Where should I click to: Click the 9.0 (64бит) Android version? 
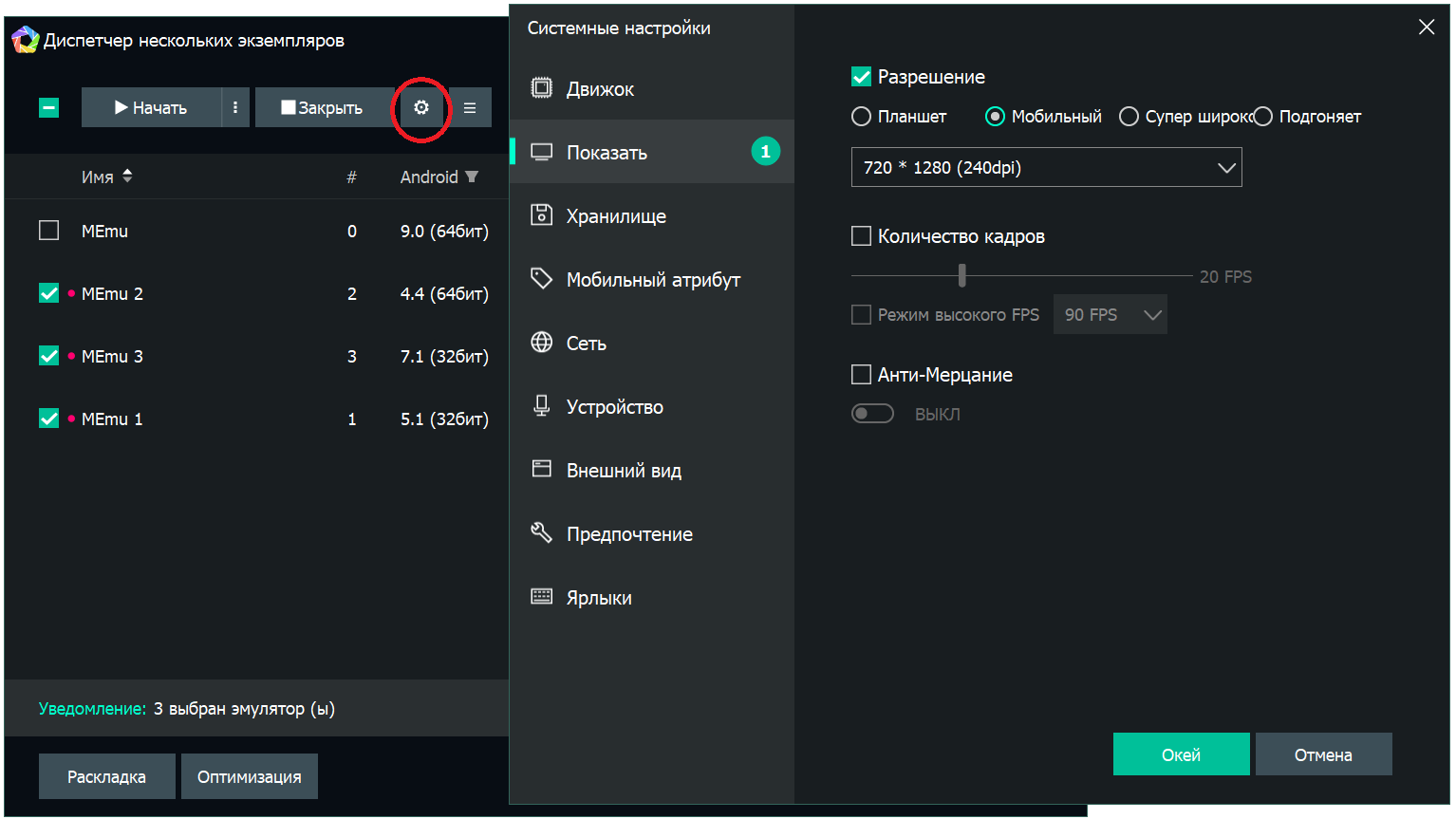(444, 231)
